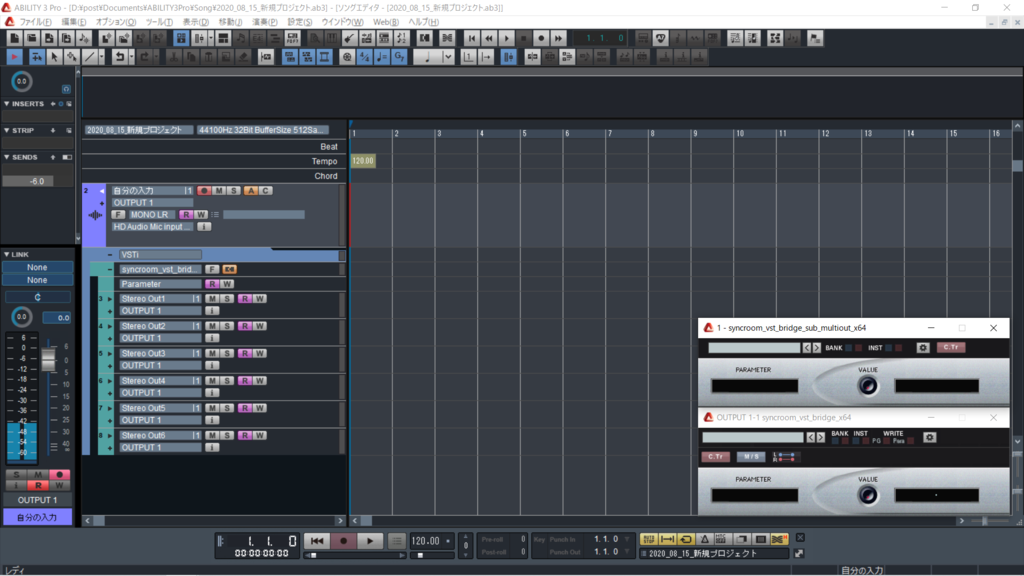Select the arrow pointer tool
Screen dimensions: 1024x576
click(54, 57)
